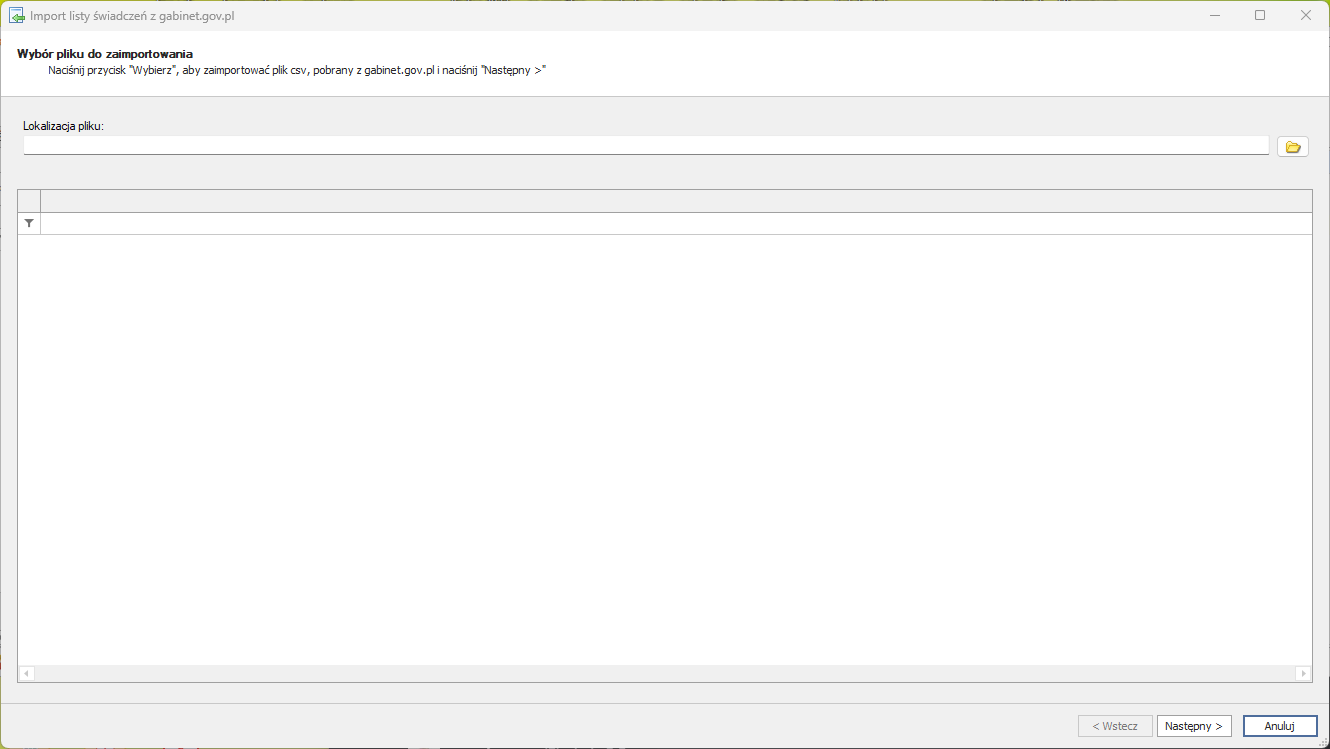Click the empty grid column header

[675, 201]
